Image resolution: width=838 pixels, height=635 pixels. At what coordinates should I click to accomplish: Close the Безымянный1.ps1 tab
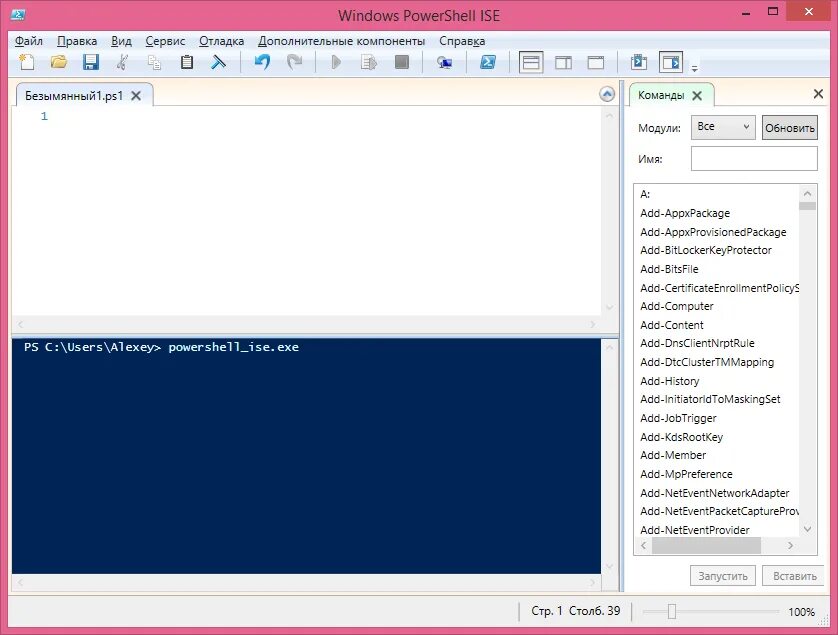pyautogui.click(x=136, y=96)
